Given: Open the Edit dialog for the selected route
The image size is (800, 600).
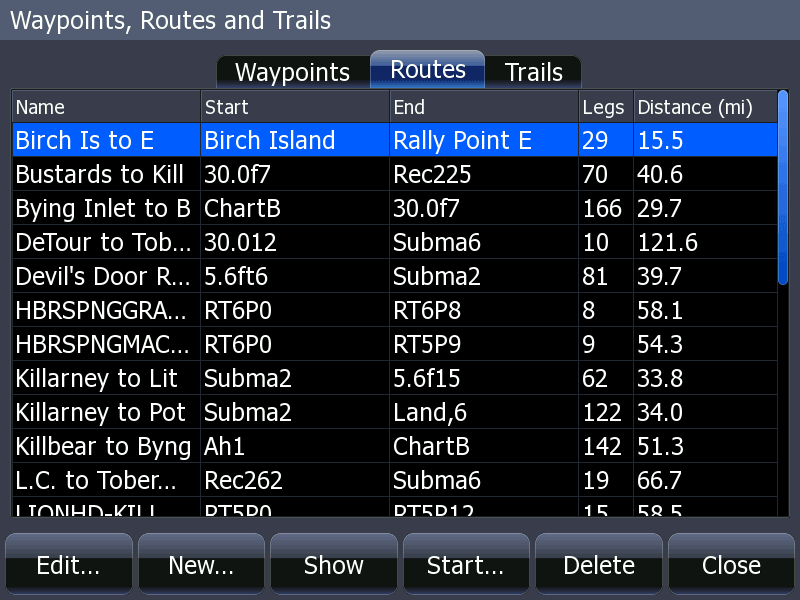Looking at the screenshot, I should pos(67,564).
